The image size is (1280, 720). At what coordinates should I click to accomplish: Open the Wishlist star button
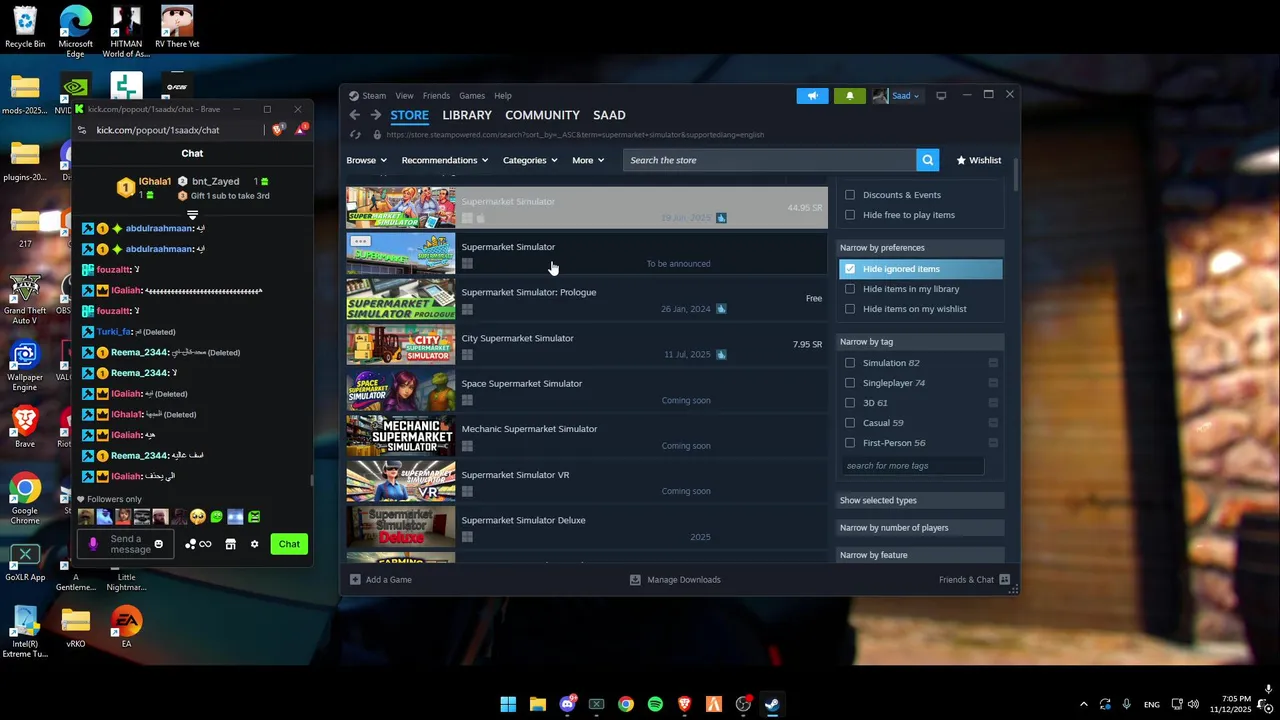(979, 160)
